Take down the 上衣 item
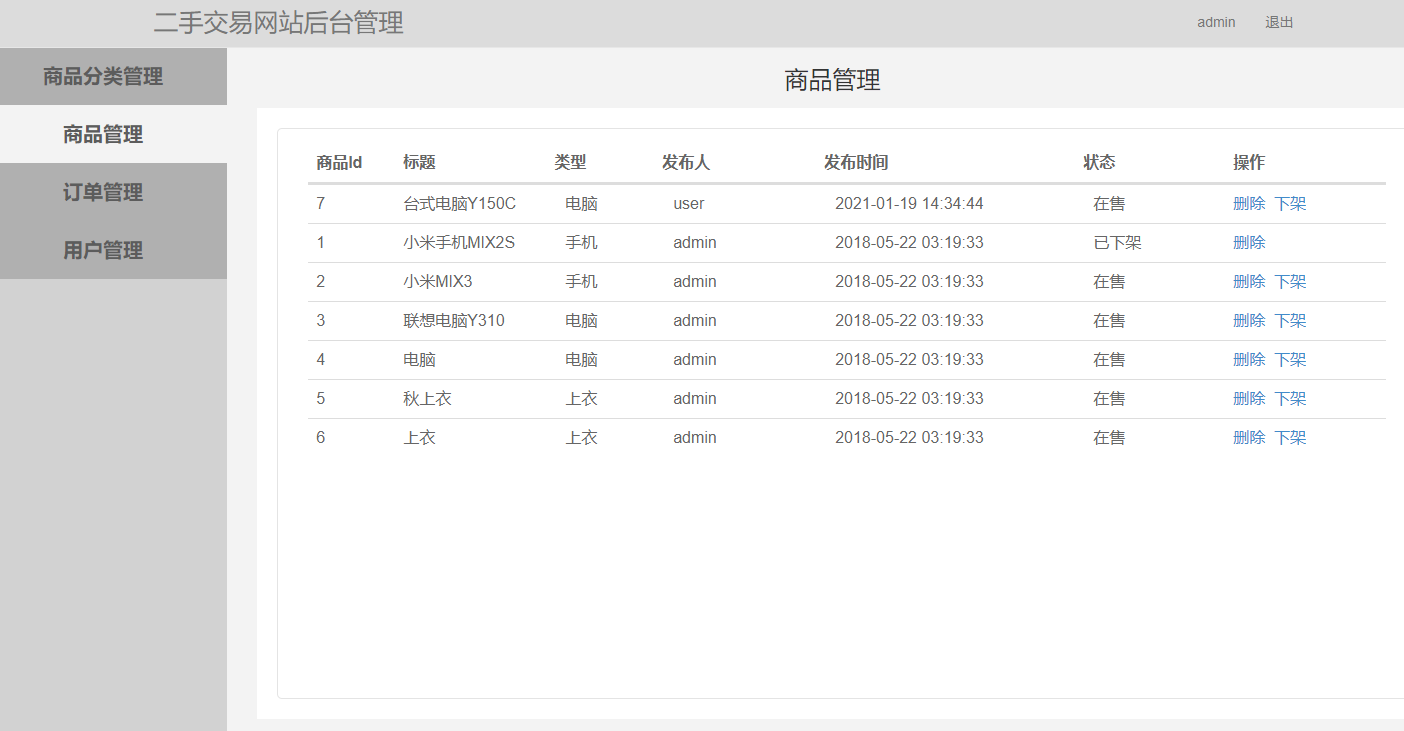The image size is (1404, 731). pos(1290,437)
